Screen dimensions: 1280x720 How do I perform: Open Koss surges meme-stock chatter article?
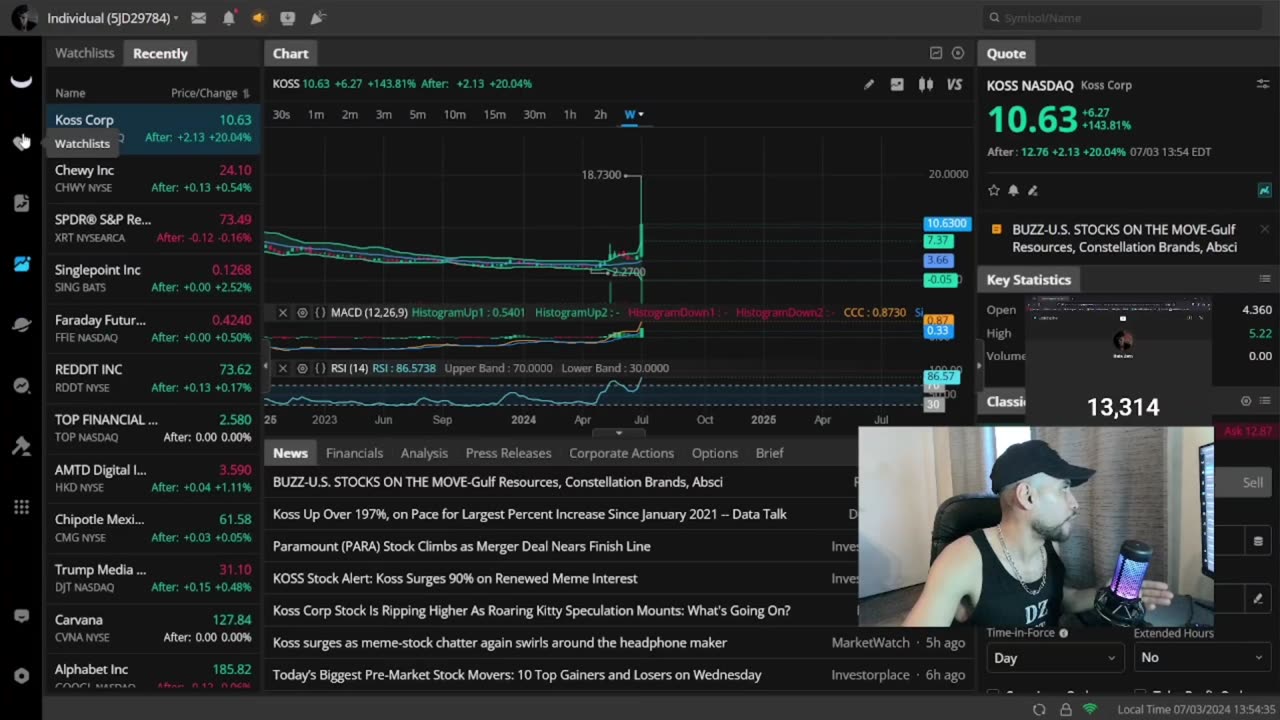coord(500,643)
